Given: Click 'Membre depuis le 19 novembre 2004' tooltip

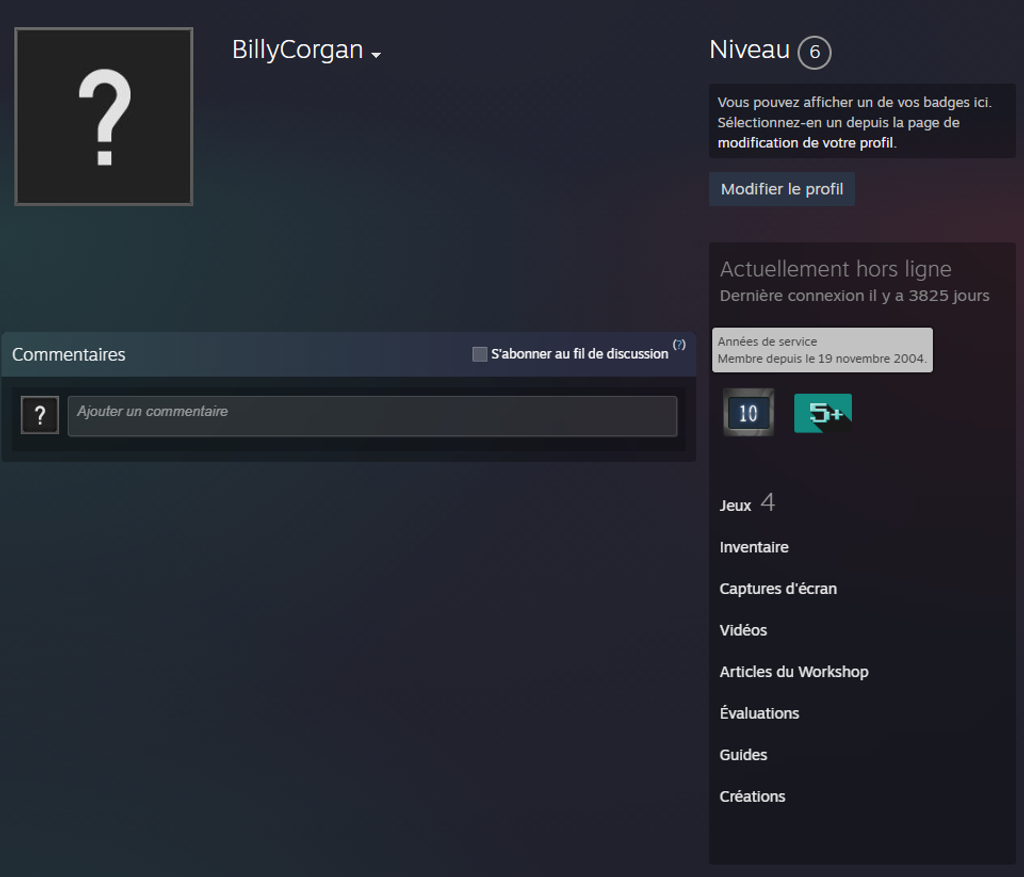Looking at the screenshot, I should click(822, 359).
